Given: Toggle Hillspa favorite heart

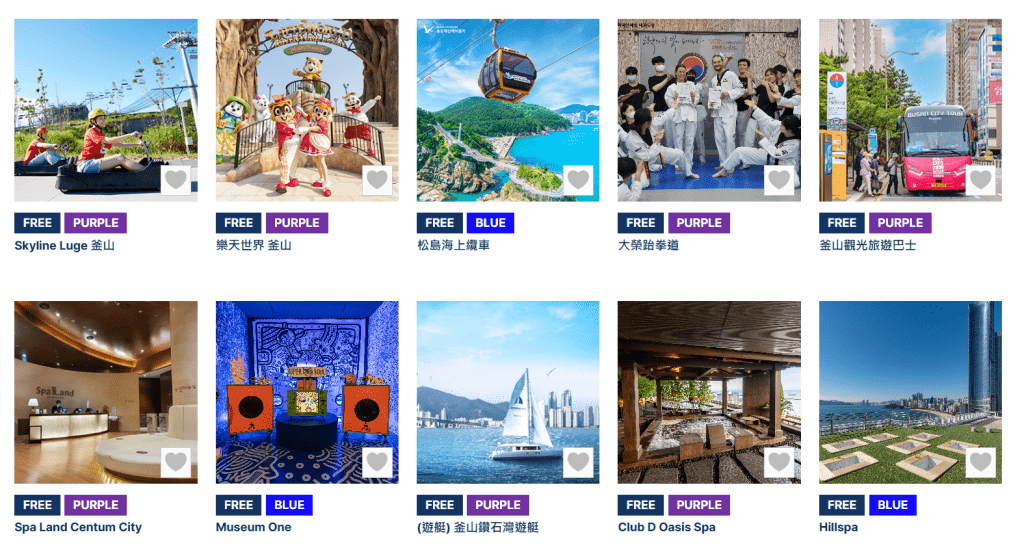Looking at the screenshot, I should coord(980,462).
